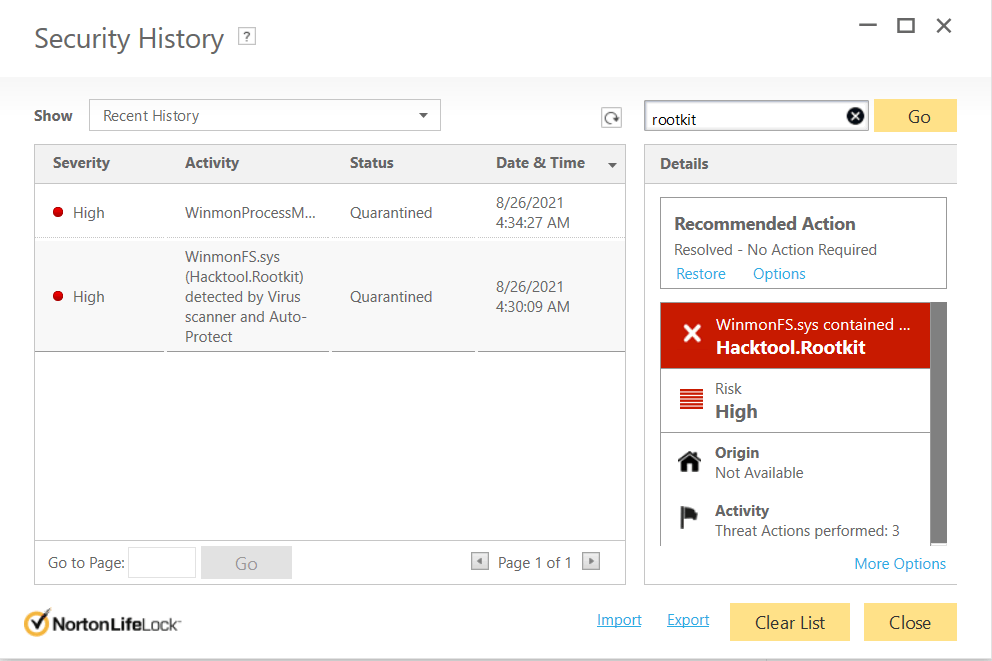Image resolution: width=992 pixels, height=661 pixels.
Task: Go to the previous page arrow
Action: [480, 562]
